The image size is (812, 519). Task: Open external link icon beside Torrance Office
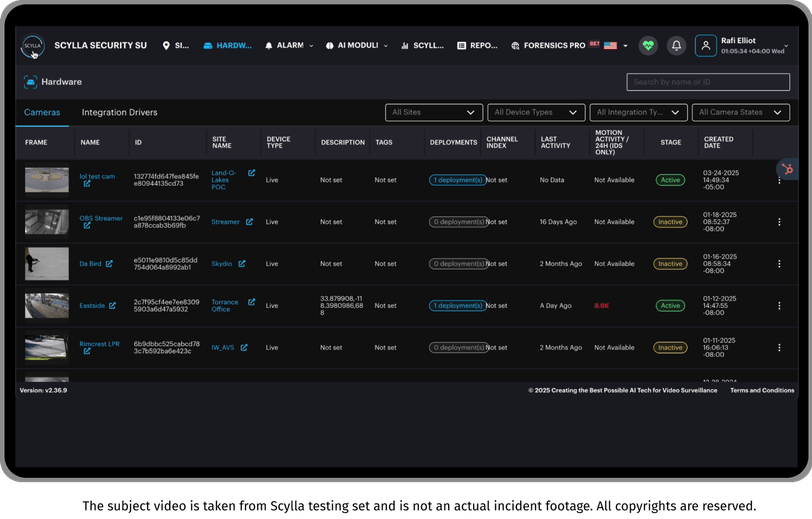(252, 302)
